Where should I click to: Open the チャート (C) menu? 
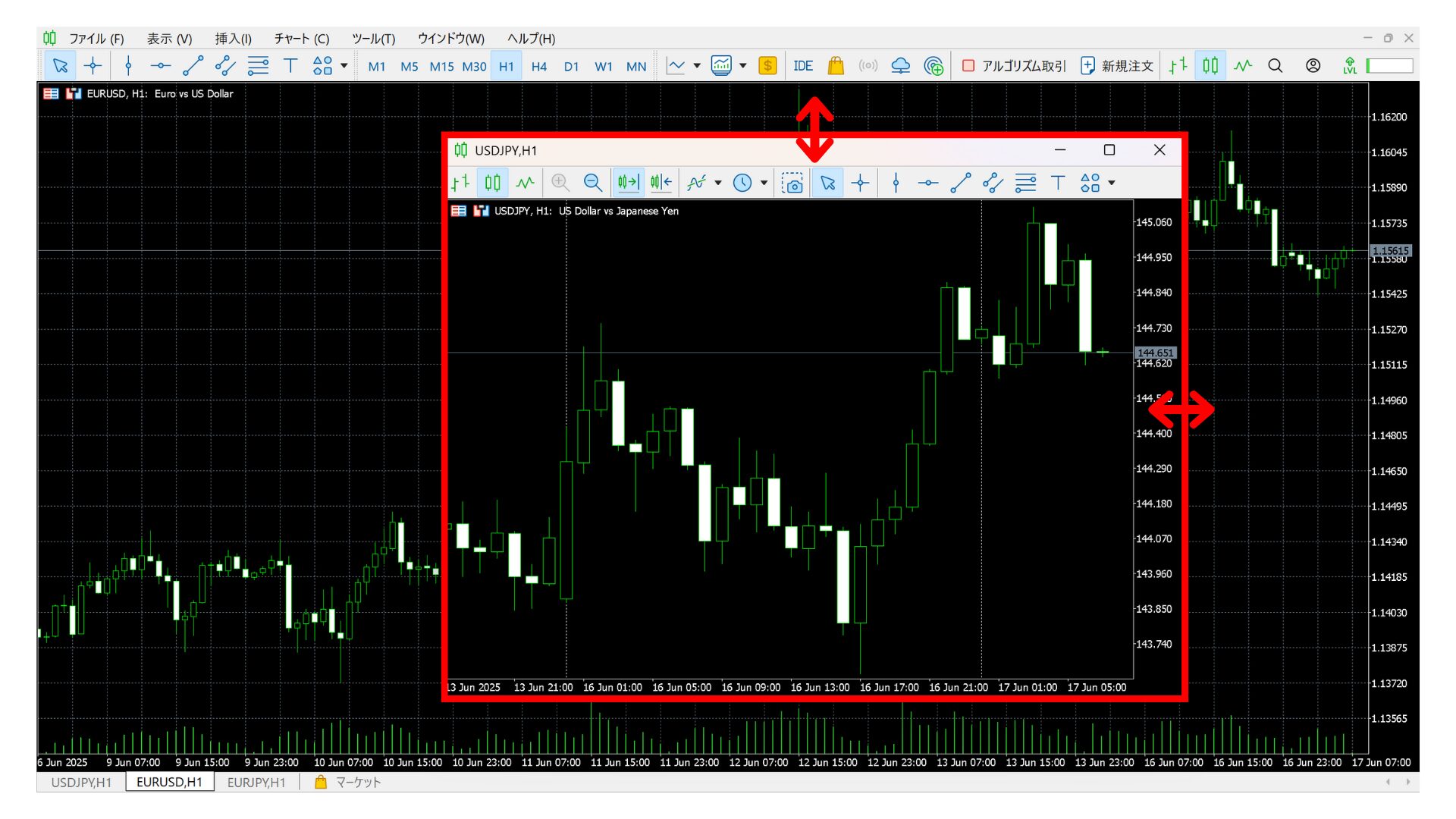coord(301,39)
